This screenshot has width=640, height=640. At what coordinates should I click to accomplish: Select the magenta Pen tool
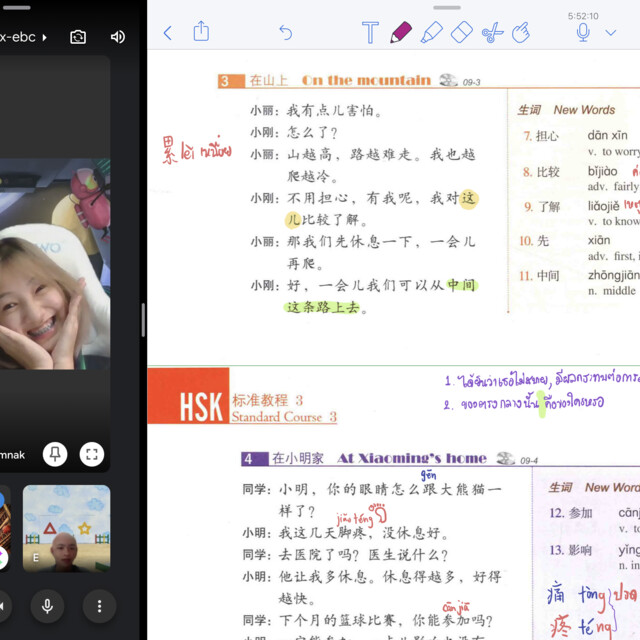tap(400, 32)
